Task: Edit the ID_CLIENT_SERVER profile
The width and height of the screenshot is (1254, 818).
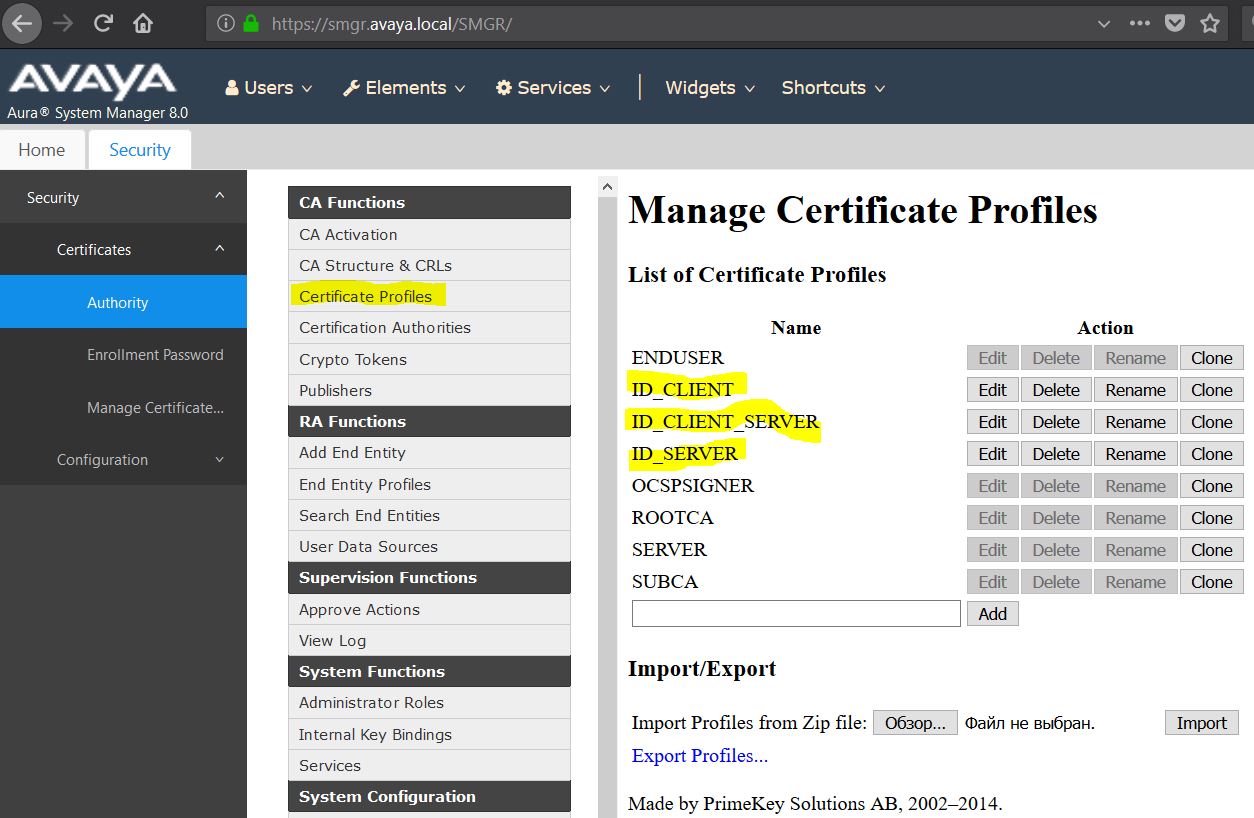Action: coord(992,422)
